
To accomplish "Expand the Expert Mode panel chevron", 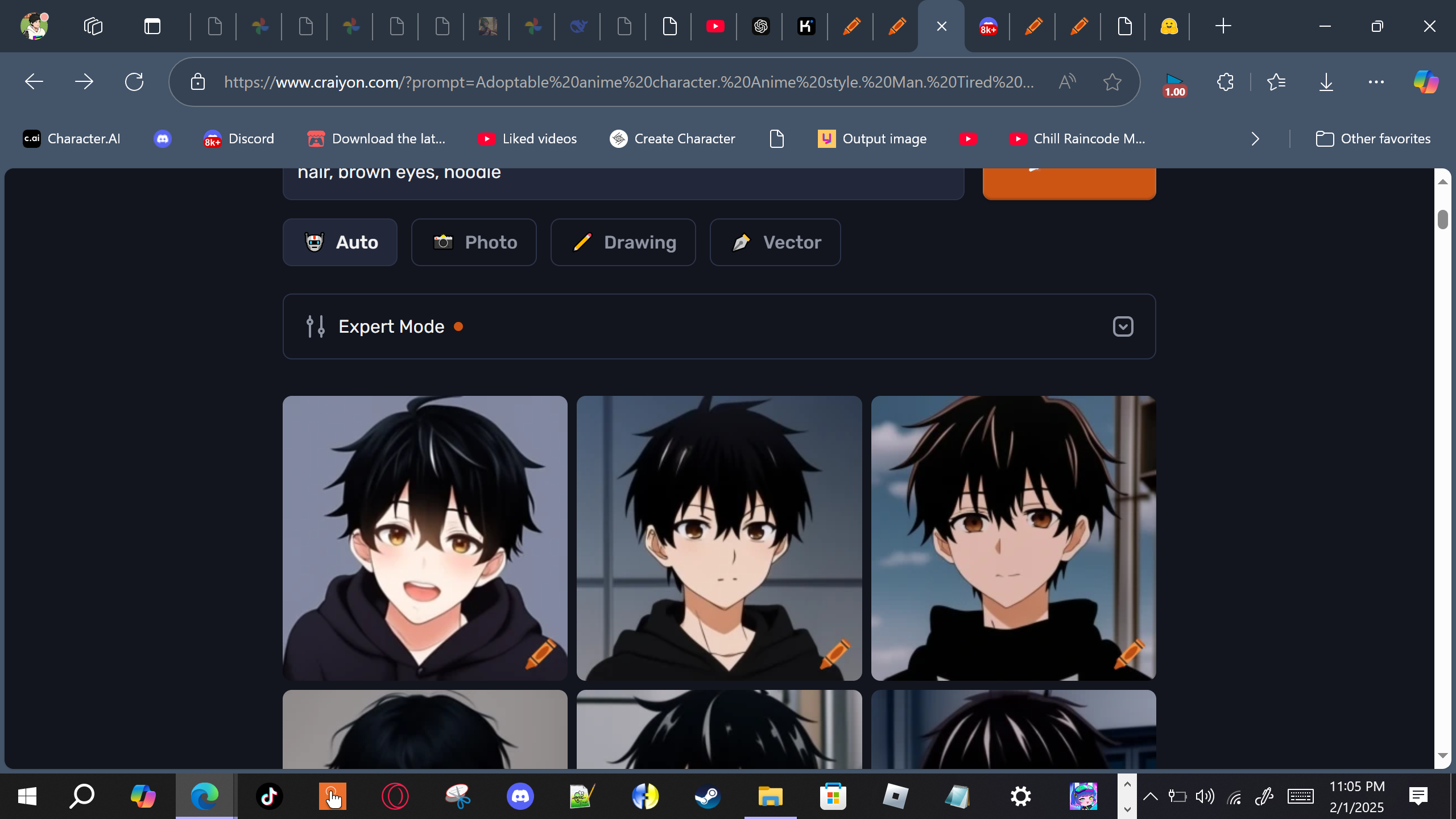I will pyautogui.click(x=1123, y=326).
